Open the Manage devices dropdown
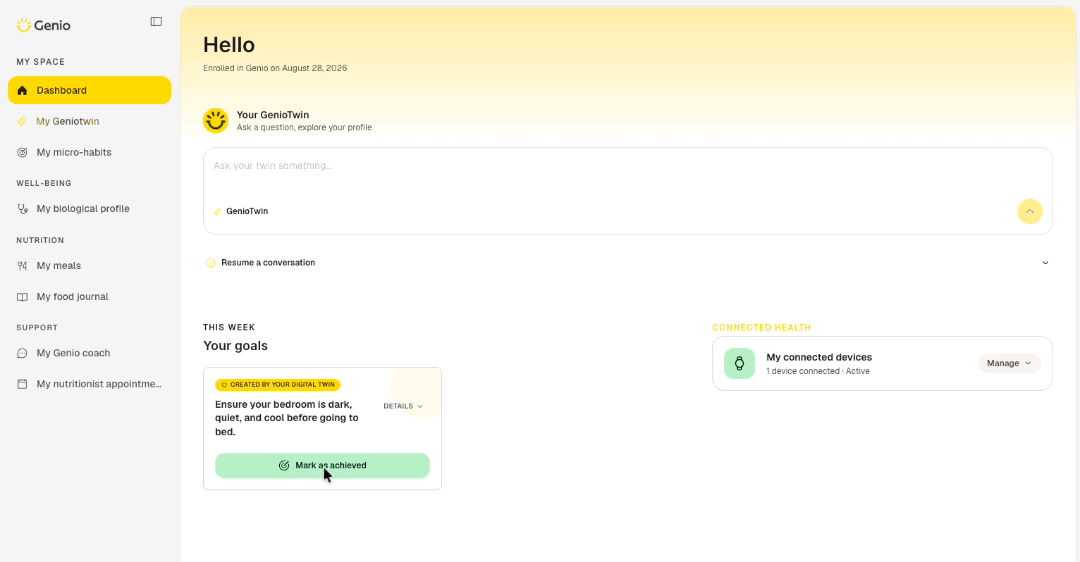1080x562 pixels. pyautogui.click(x=1009, y=364)
